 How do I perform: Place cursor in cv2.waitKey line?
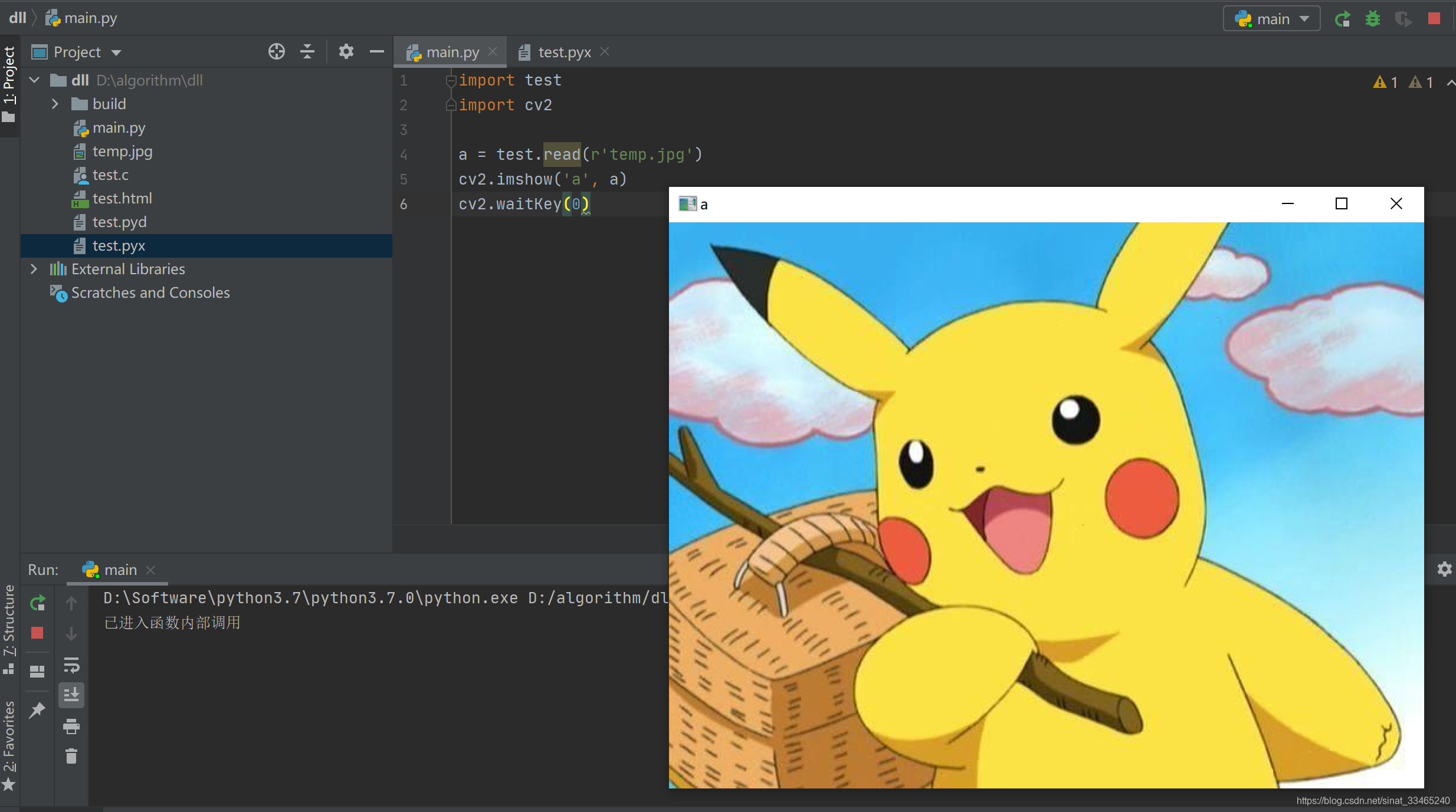click(524, 204)
